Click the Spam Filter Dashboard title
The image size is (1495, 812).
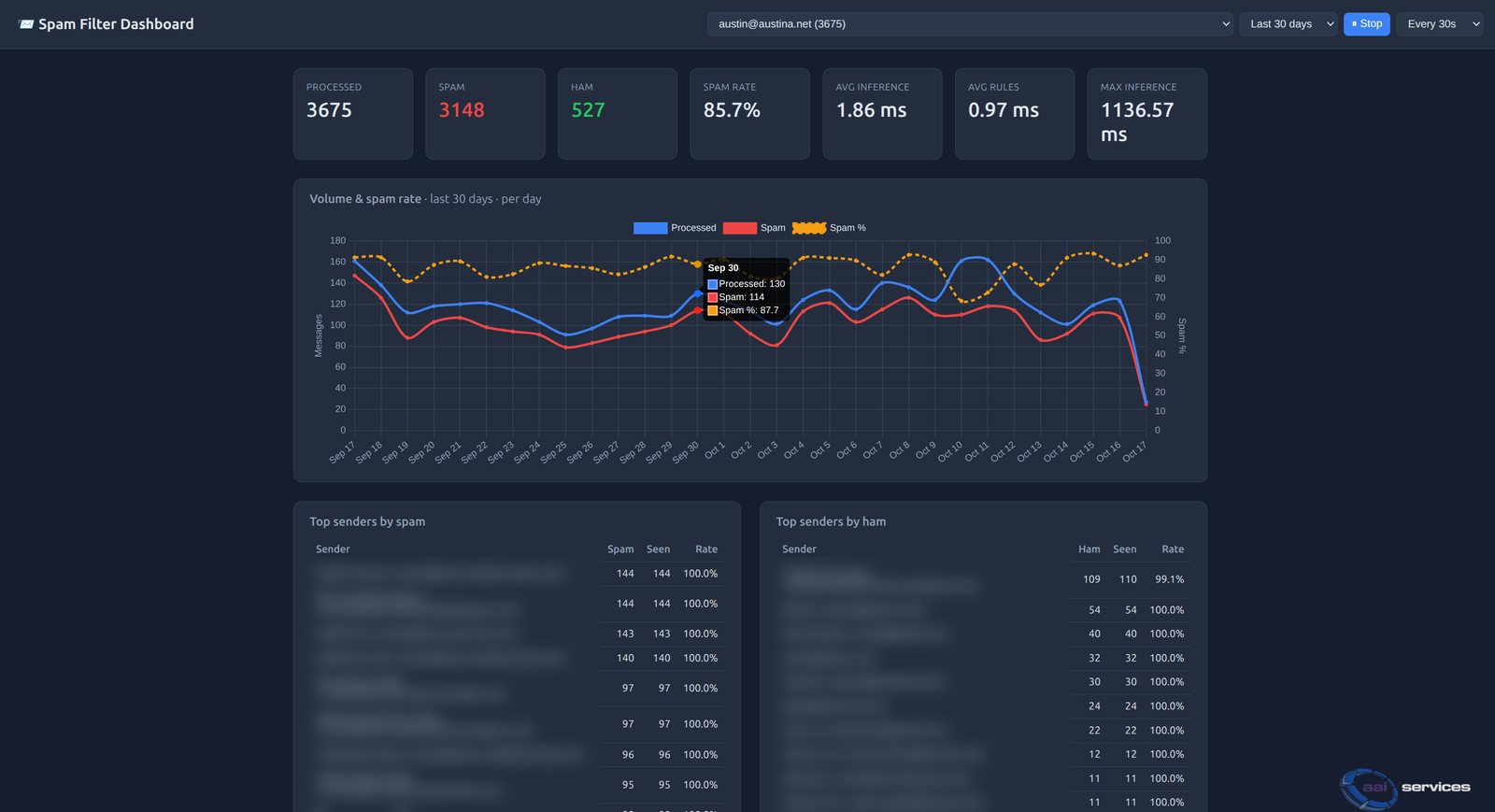[x=116, y=24]
